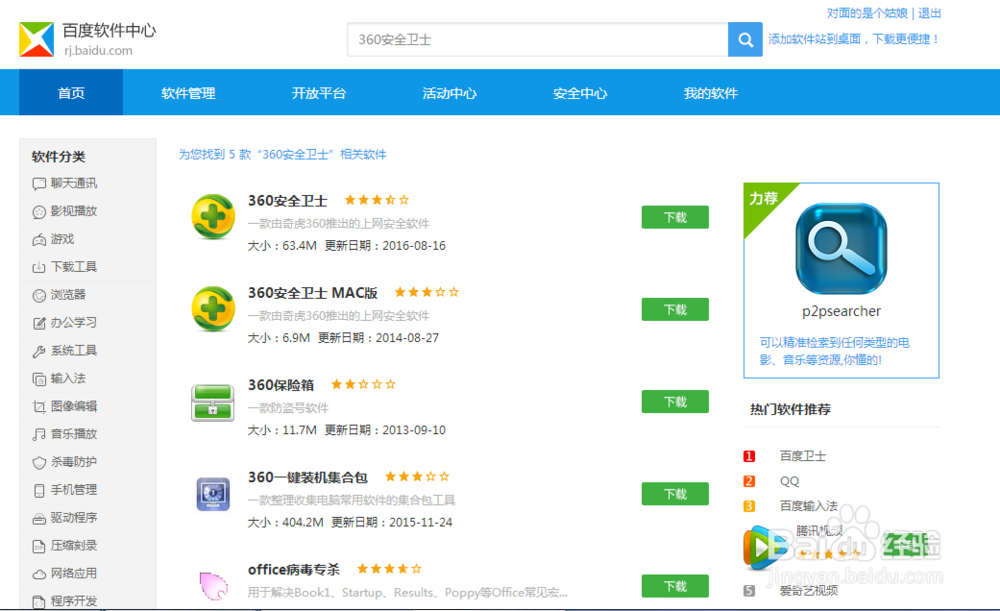The image size is (1000, 611).
Task: Download 360安全卫士 with the 下载 button
Action: click(x=675, y=217)
